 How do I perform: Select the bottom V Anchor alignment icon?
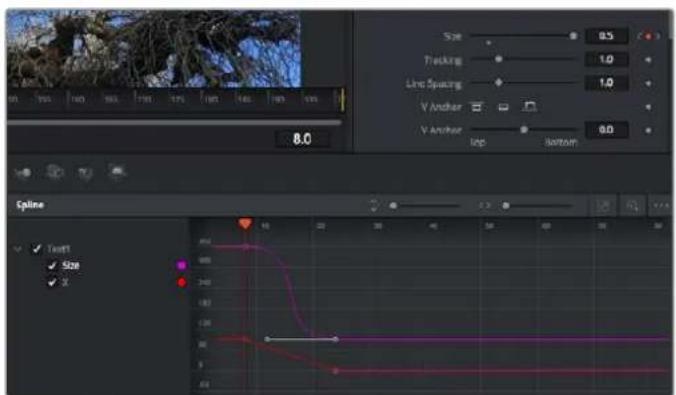(x=529, y=106)
